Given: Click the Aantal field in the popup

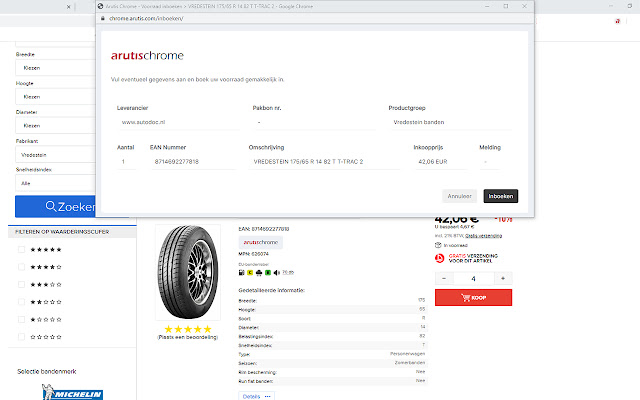Looking at the screenshot, I should [126, 162].
